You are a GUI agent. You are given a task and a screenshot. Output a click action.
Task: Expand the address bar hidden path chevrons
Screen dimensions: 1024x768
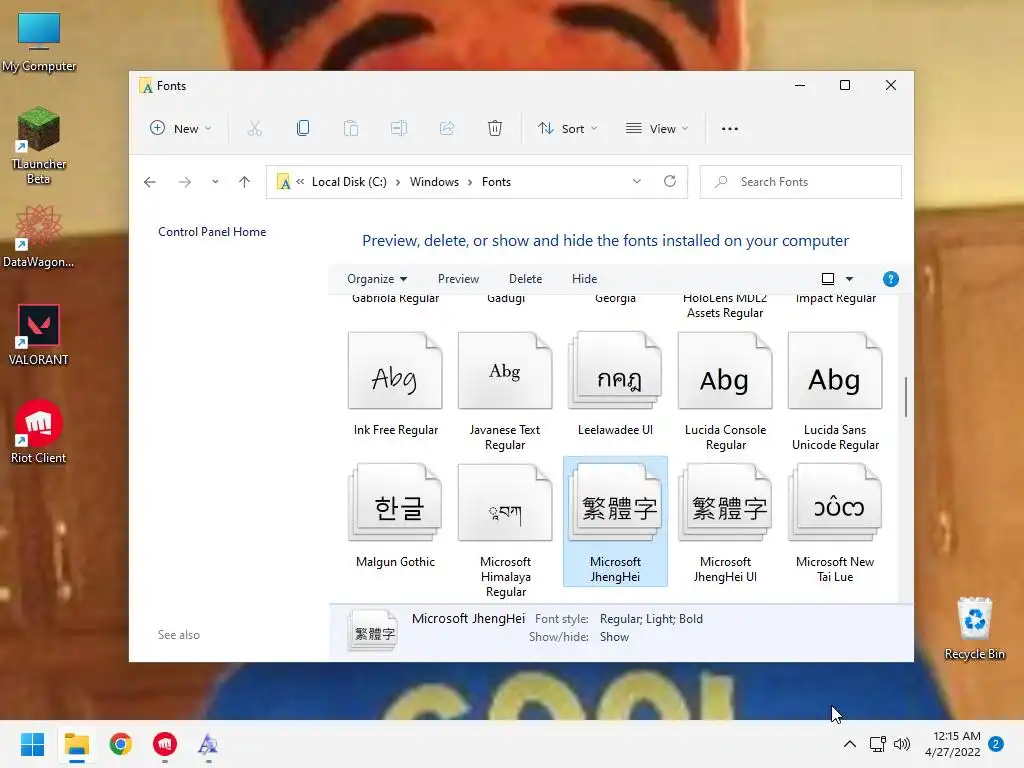pyautogui.click(x=300, y=182)
